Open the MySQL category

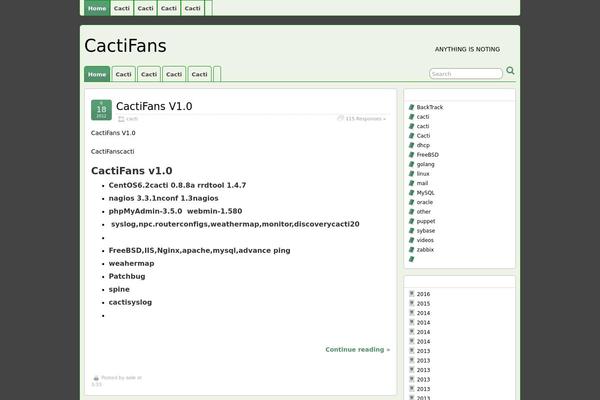(x=426, y=193)
